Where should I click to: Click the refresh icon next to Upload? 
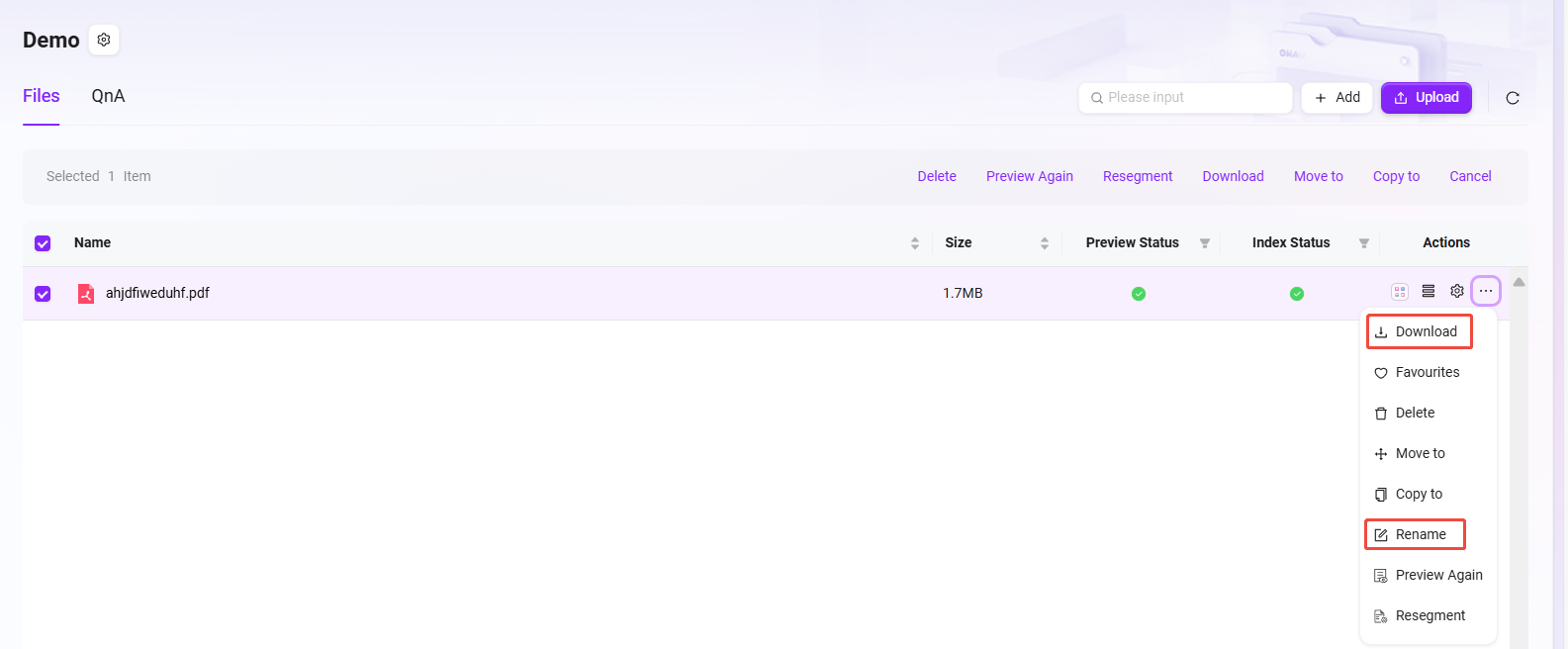click(1512, 98)
